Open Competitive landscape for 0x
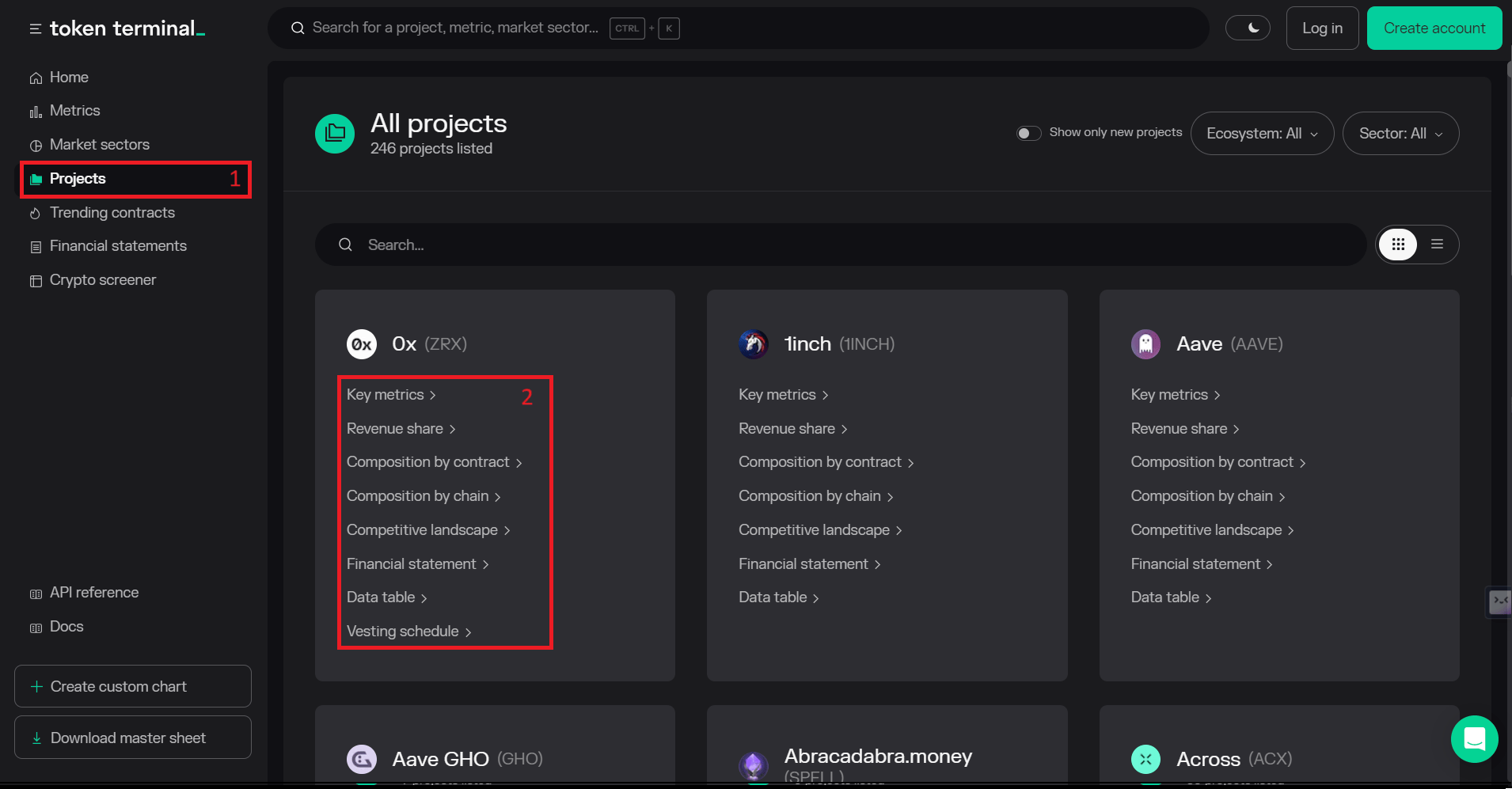1512x789 pixels. [428, 530]
